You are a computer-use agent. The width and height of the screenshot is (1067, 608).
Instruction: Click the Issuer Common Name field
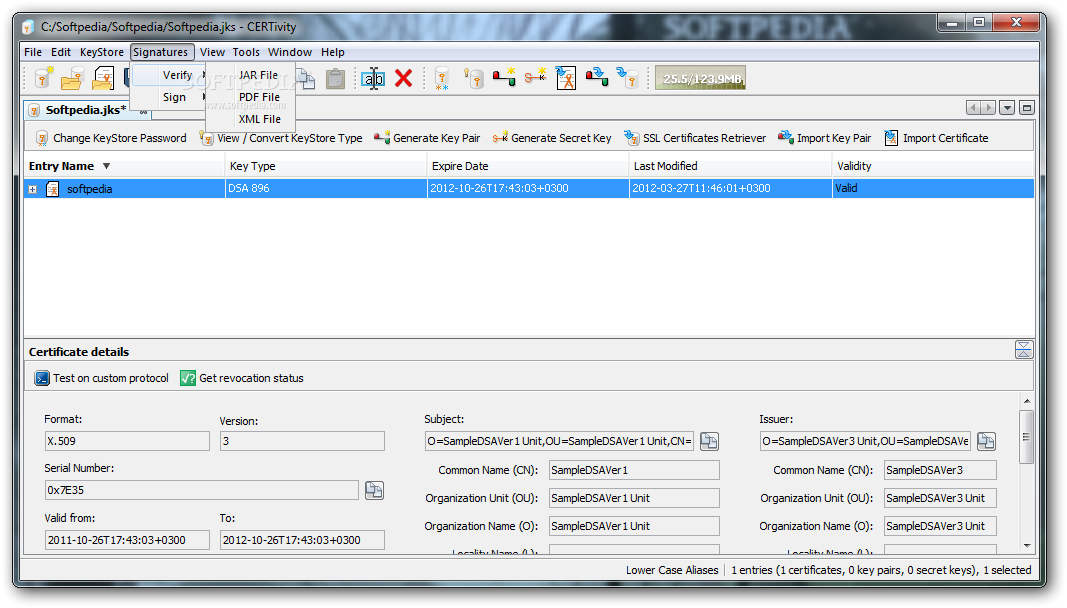click(x=940, y=470)
